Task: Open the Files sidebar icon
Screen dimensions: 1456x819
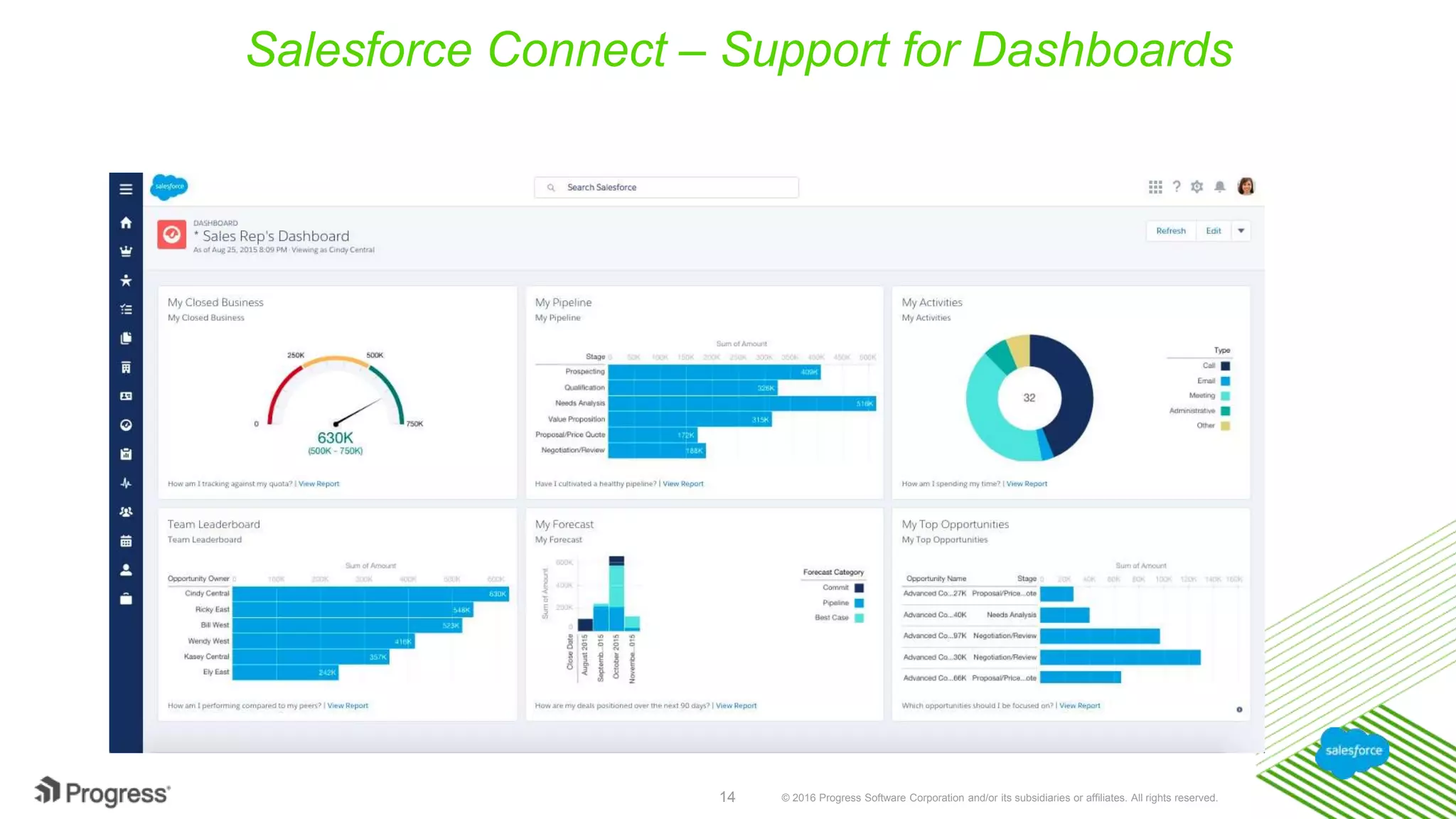Action: [126, 338]
